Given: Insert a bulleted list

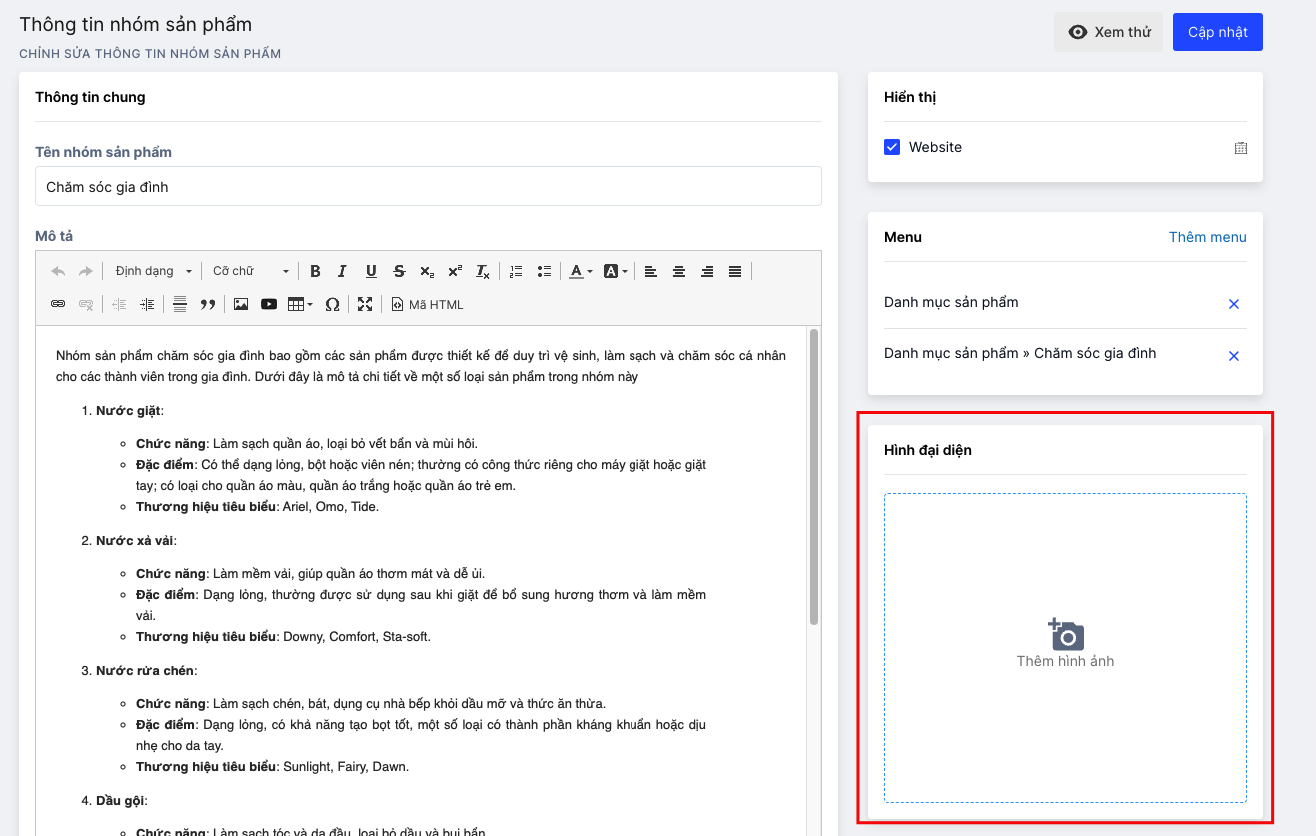Looking at the screenshot, I should (x=544, y=271).
